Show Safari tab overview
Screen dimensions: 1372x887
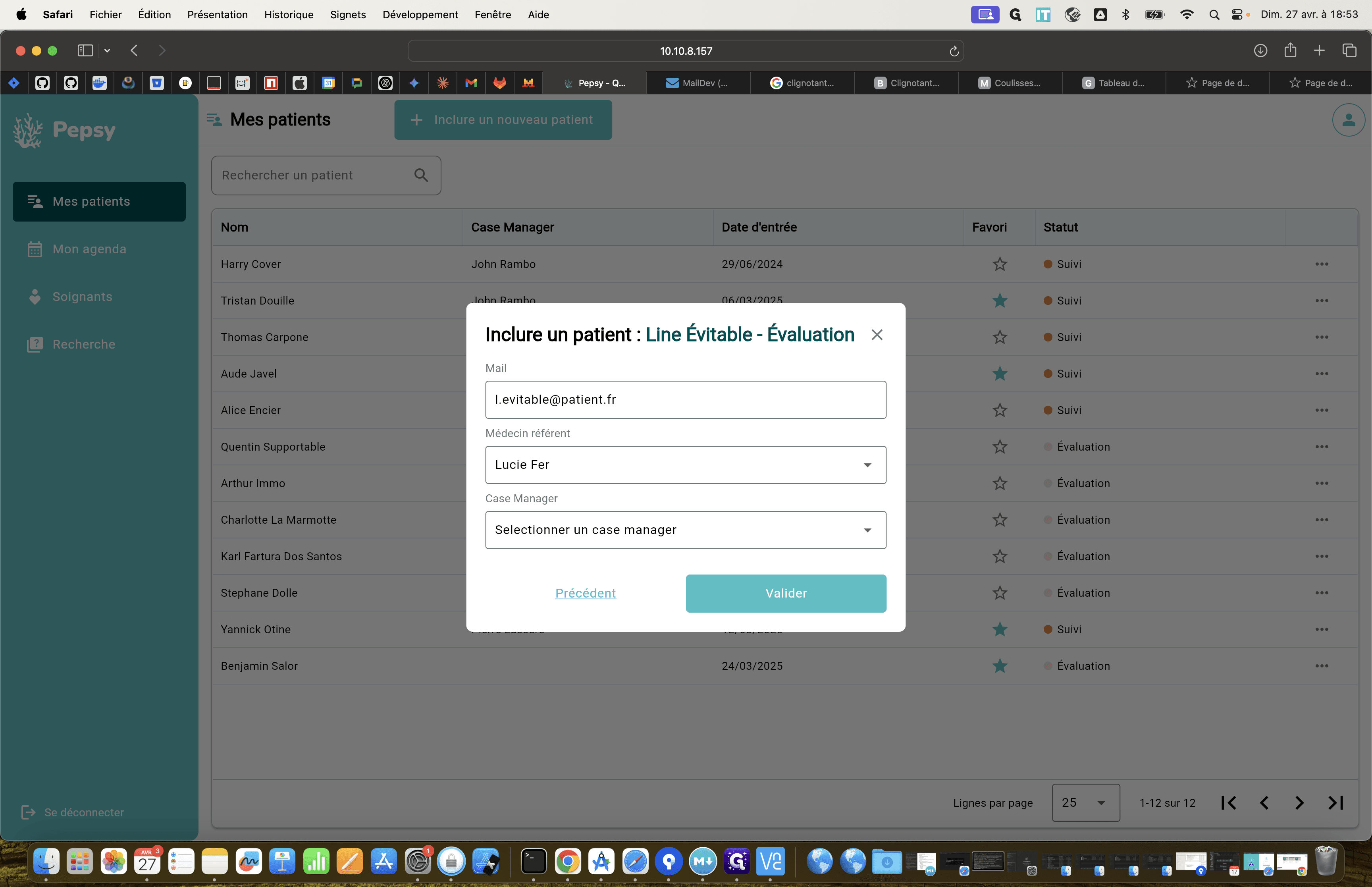(x=1349, y=51)
